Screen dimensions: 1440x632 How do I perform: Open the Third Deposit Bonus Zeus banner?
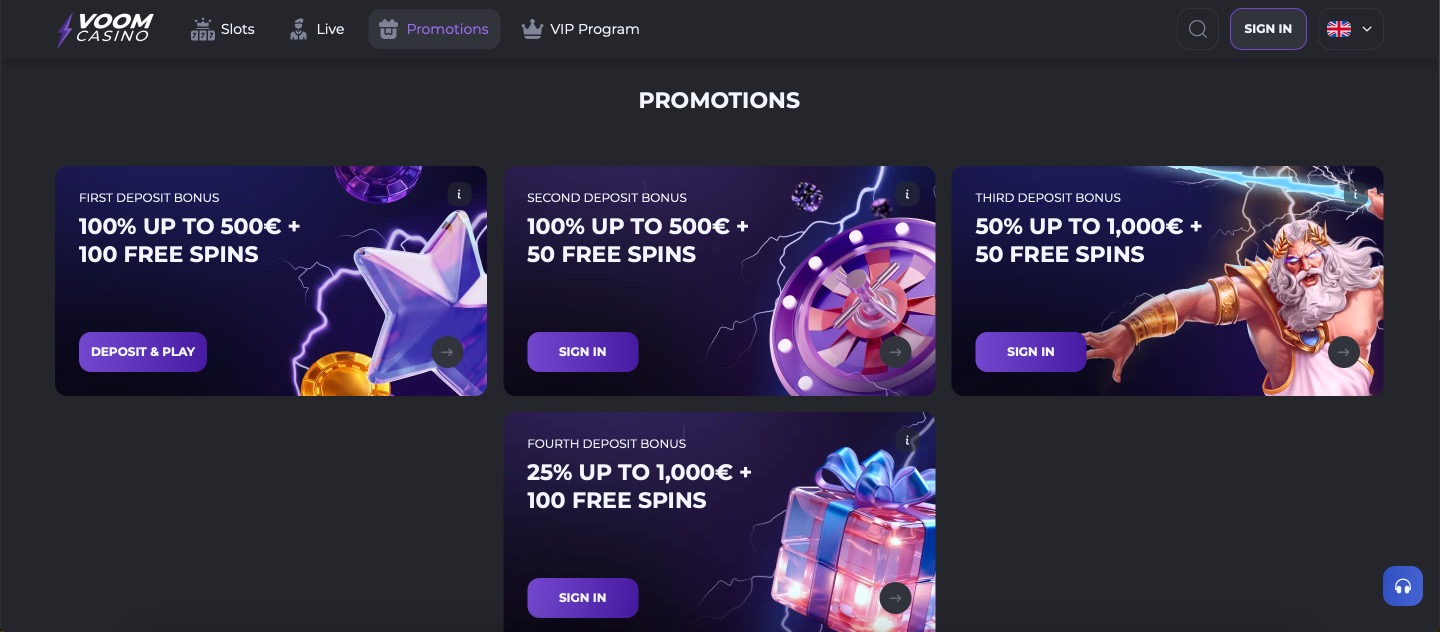(x=1167, y=281)
